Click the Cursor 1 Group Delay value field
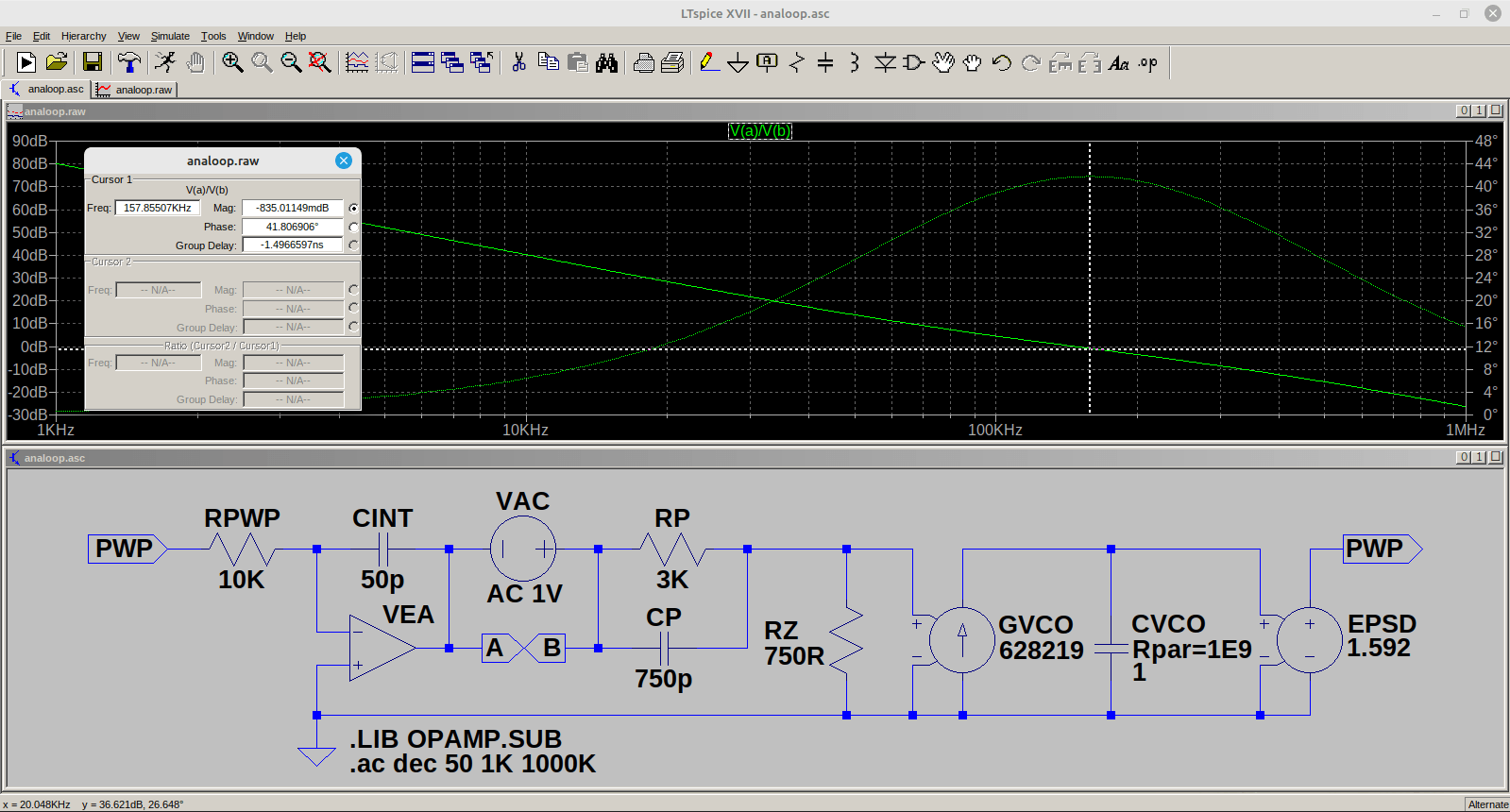The height and width of the screenshot is (812, 1510). tap(293, 245)
